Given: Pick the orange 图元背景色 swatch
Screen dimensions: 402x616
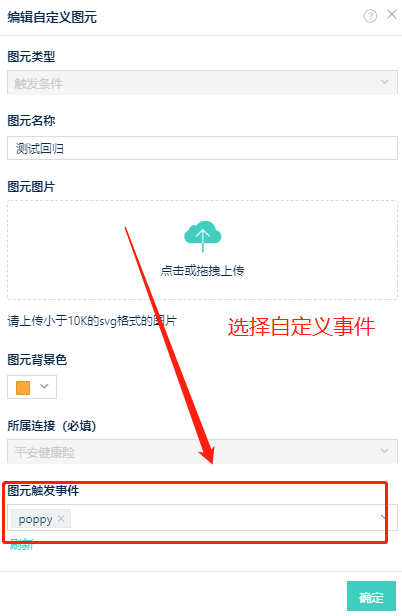Looking at the screenshot, I should click(23, 387).
